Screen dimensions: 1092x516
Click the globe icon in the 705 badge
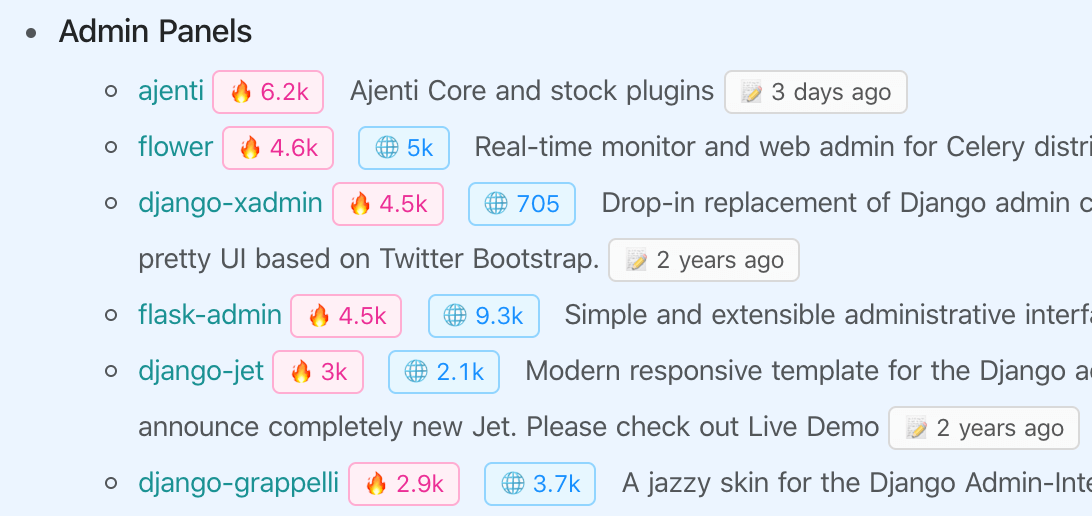click(x=496, y=204)
